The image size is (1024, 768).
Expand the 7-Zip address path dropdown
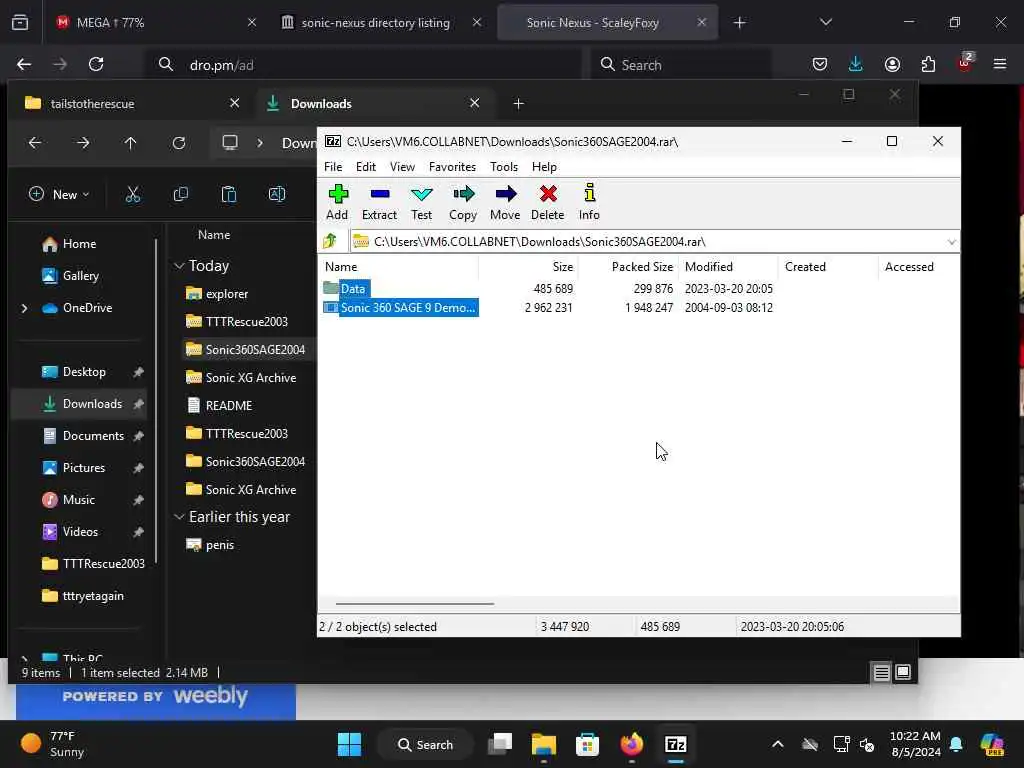click(x=952, y=242)
